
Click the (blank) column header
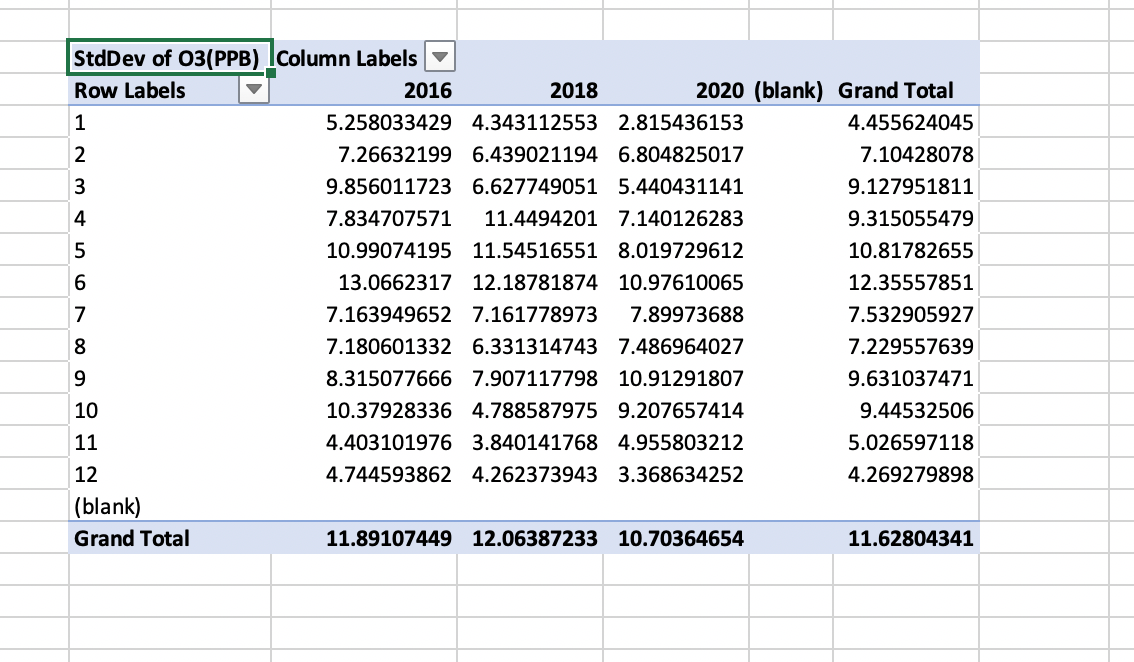(790, 91)
